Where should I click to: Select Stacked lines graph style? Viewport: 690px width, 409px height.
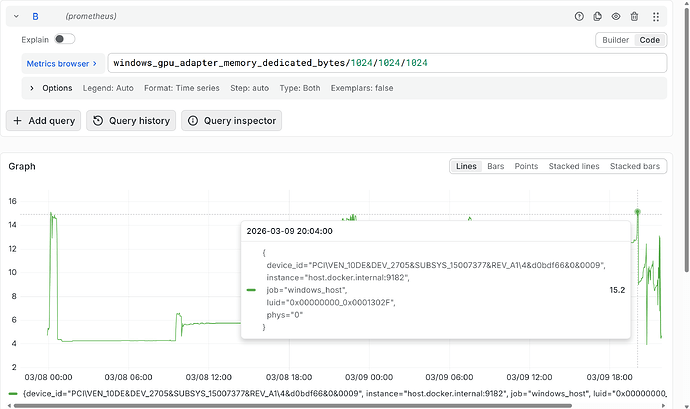[573, 166]
